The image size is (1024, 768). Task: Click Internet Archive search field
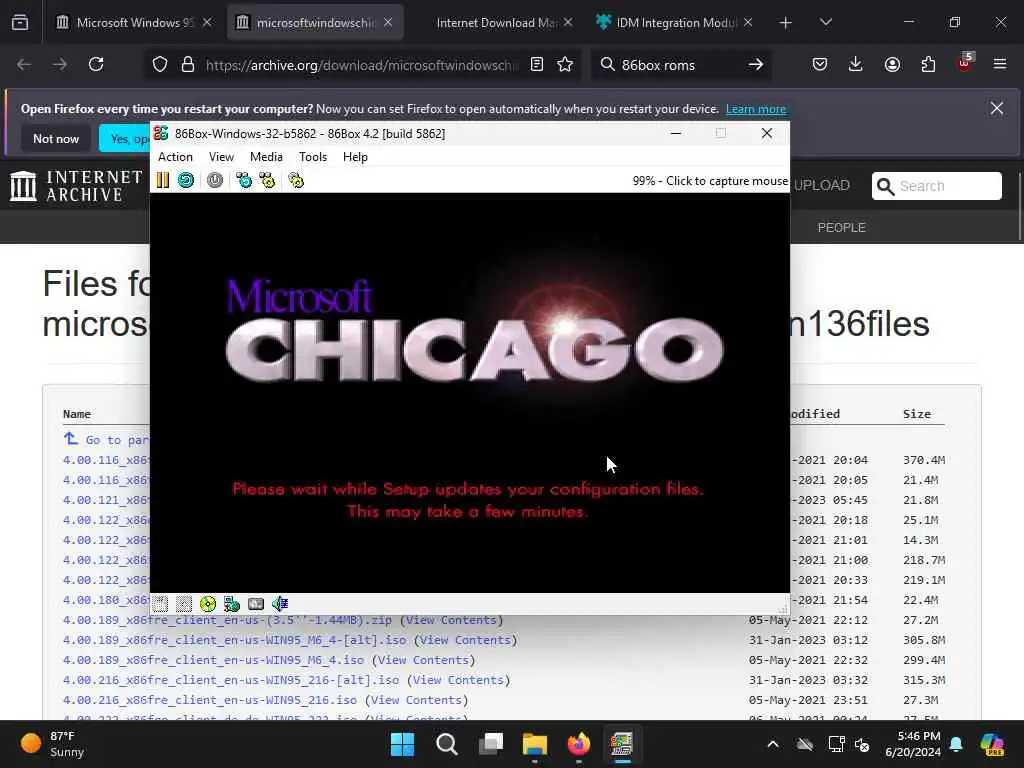tap(936, 186)
